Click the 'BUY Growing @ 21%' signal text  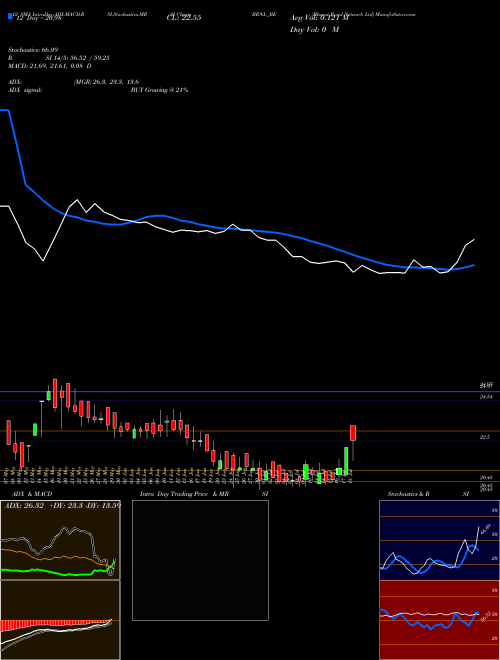(159, 90)
